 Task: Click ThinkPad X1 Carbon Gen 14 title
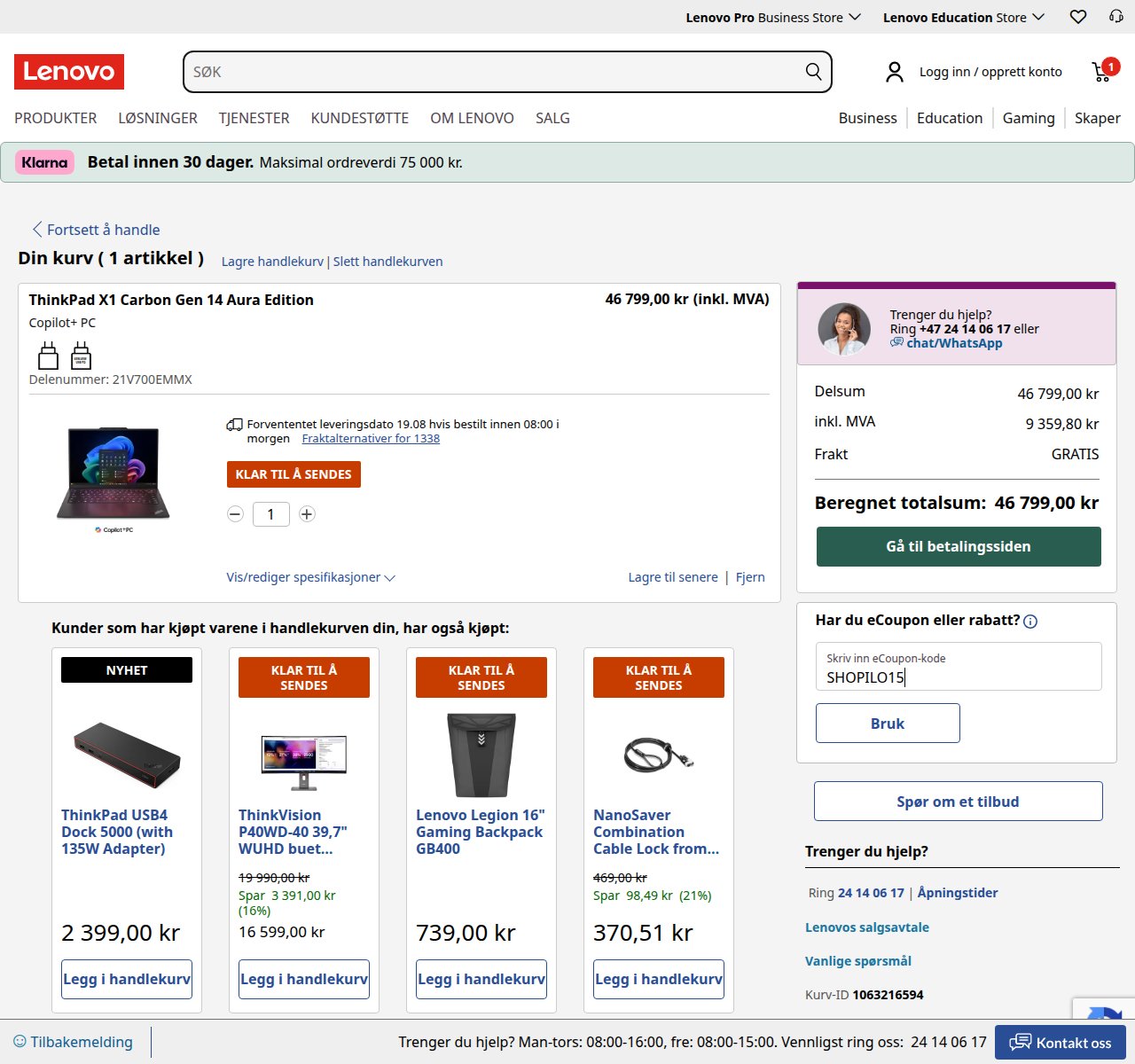(x=171, y=300)
